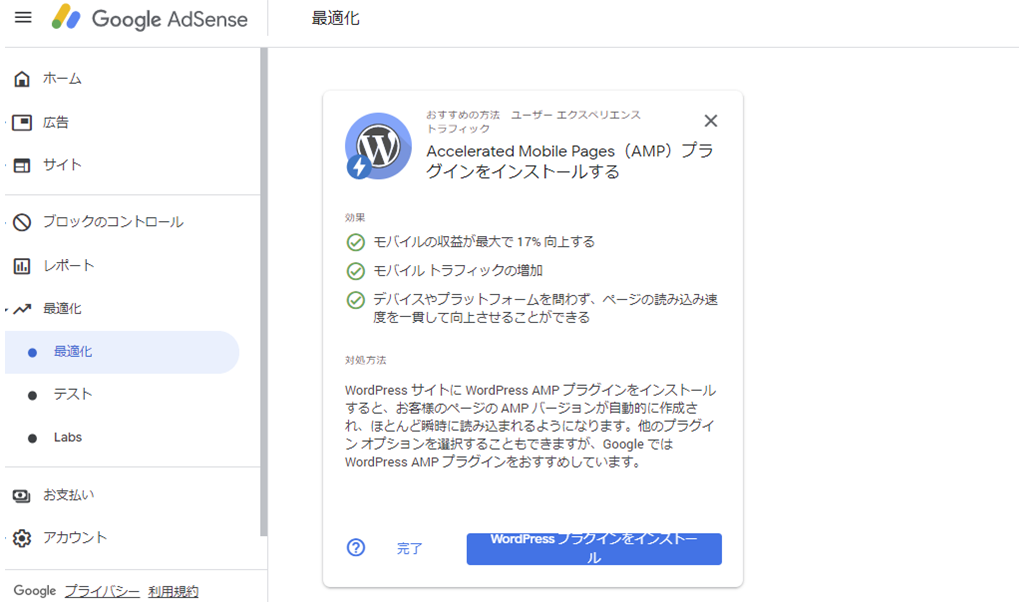The height and width of the screenshot is (606, 1019).
Task: Click the 広告 ads icon
Action: [21, 122]
